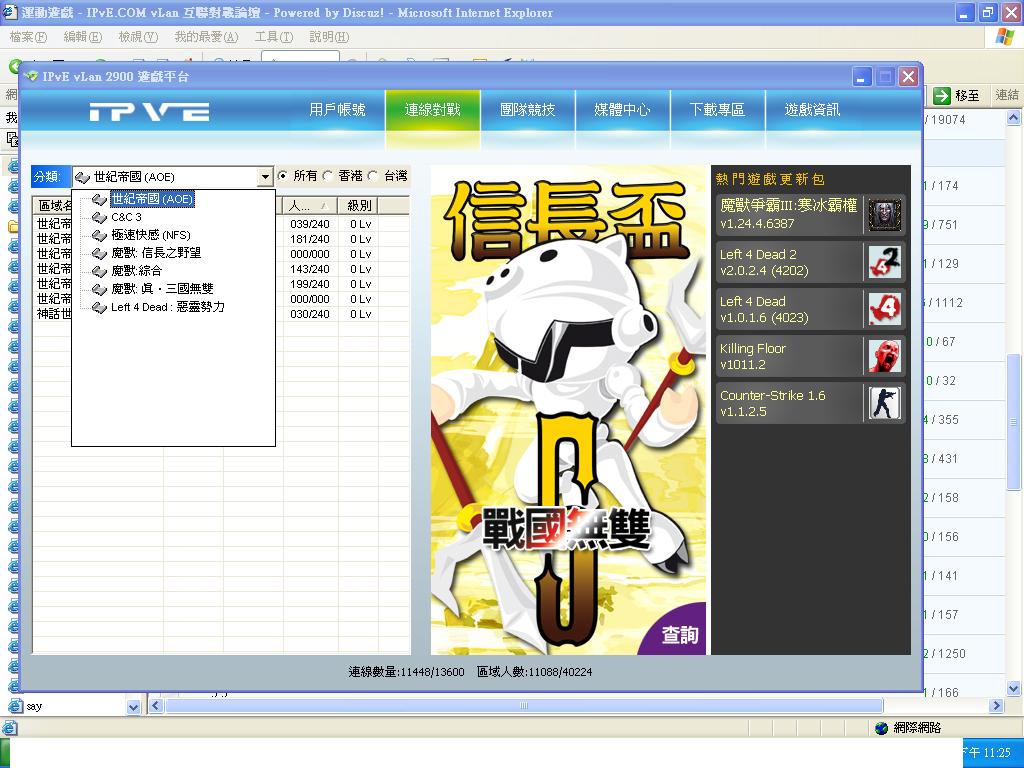The width and height of the screenshot is (1024, 768).
Task: Click the 信長盃 戰國無雙 banner image
Action: (568, 409)
